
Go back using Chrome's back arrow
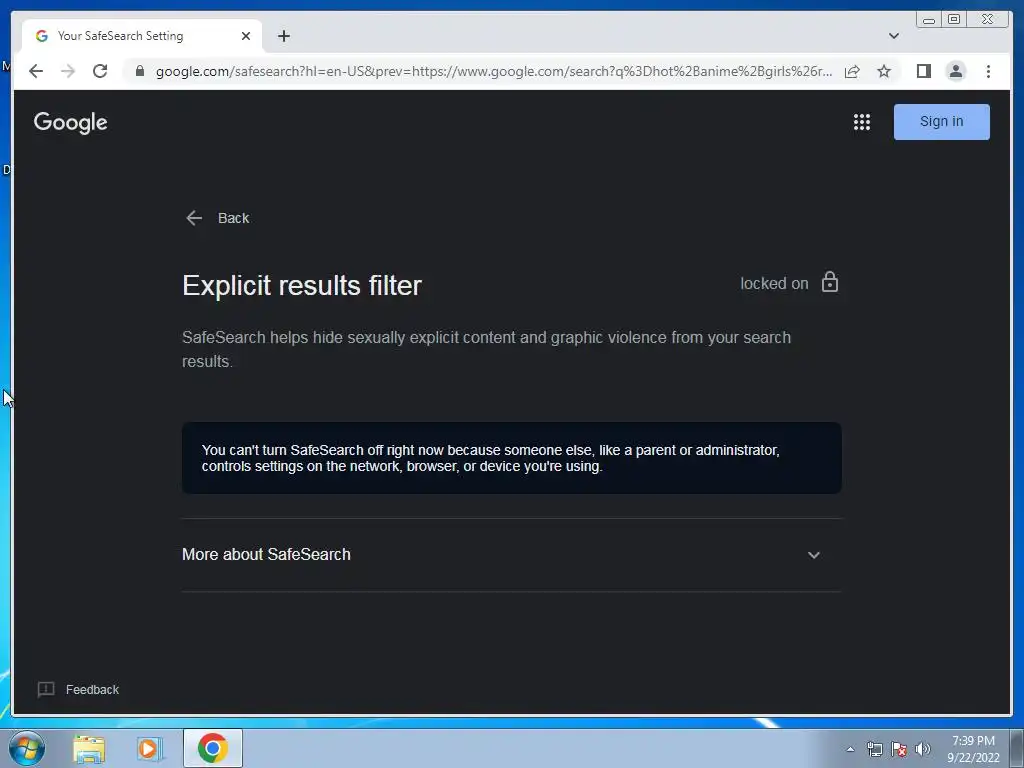36,71
